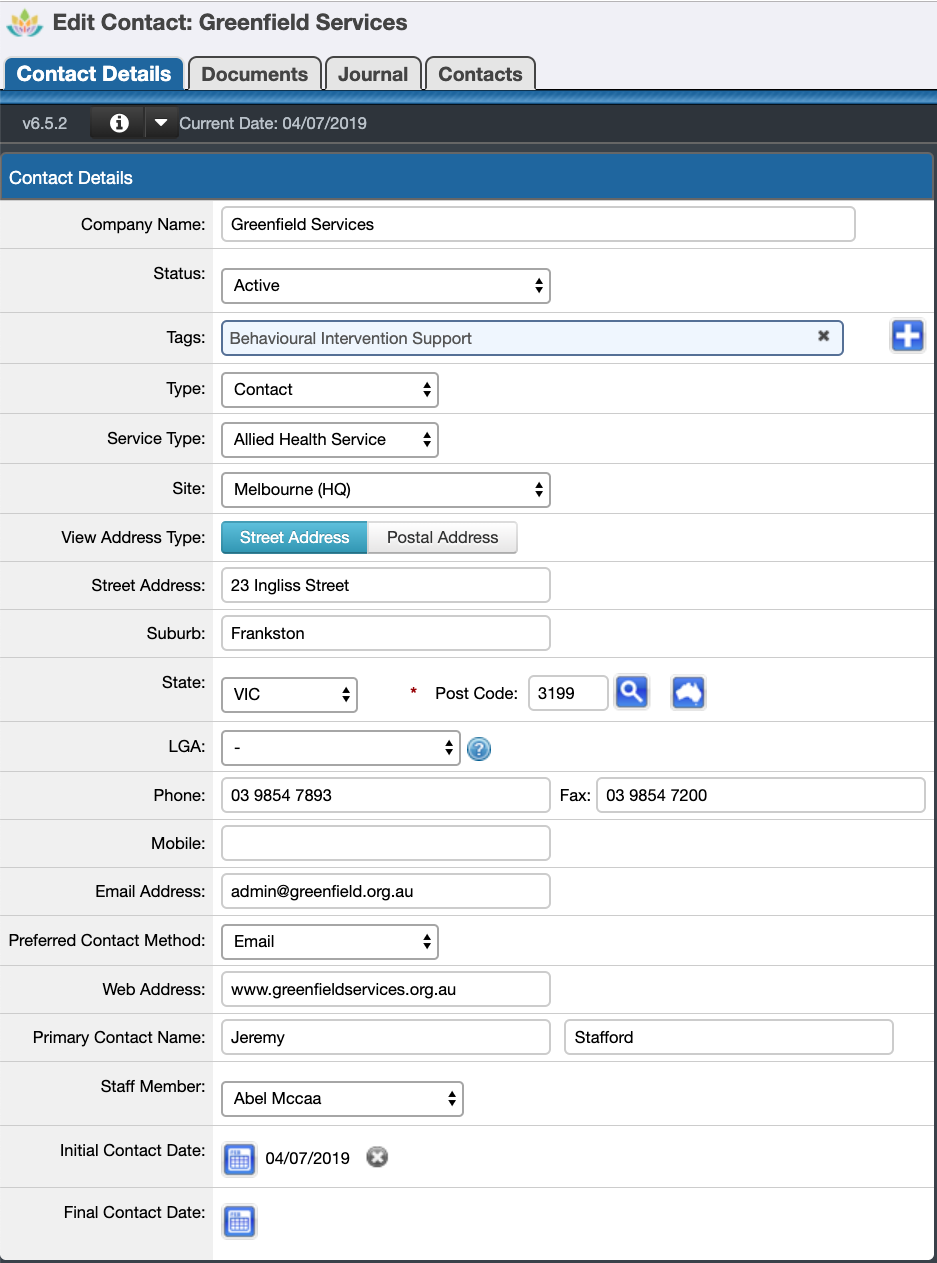The width and height of the screenshot is (937, 1263).
Task: Add a new tag with the blue plus icon
Action: point(907,337)
